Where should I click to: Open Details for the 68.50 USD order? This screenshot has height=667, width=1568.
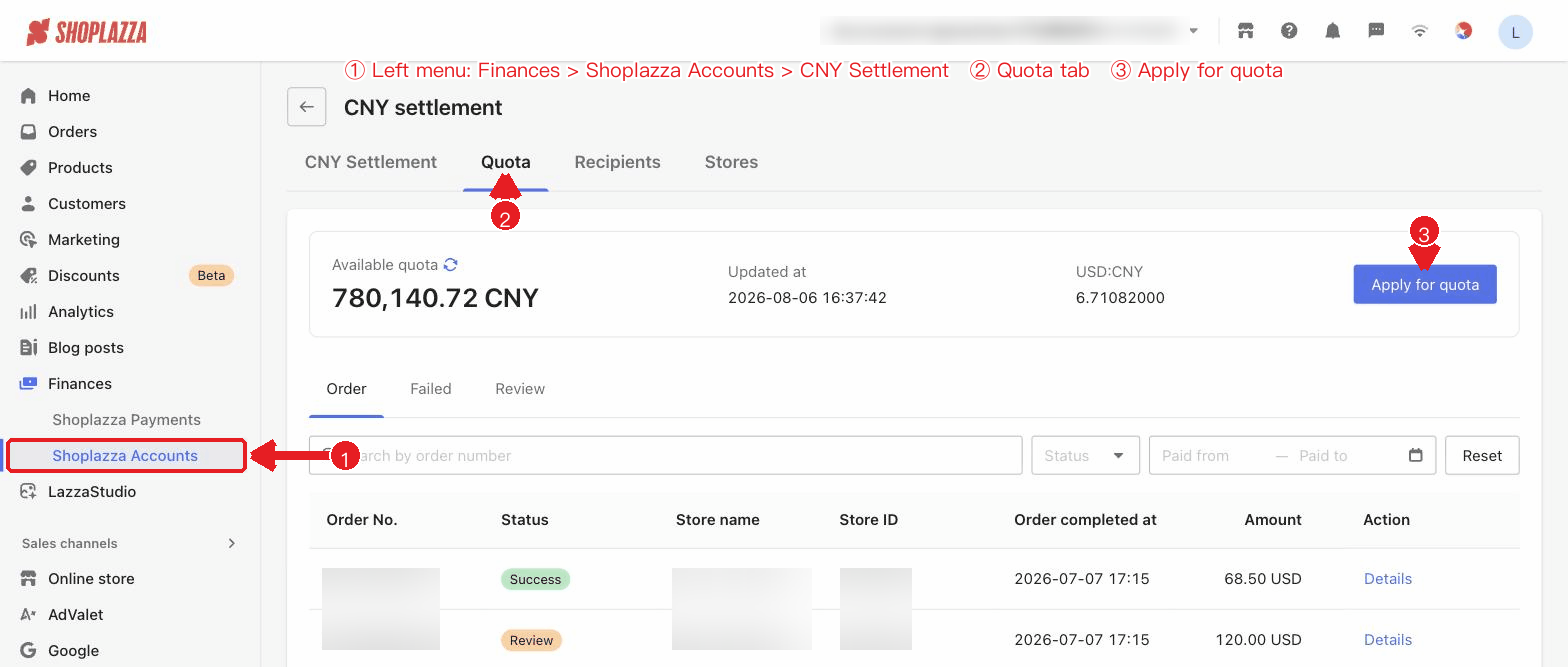coord(1388,579)
